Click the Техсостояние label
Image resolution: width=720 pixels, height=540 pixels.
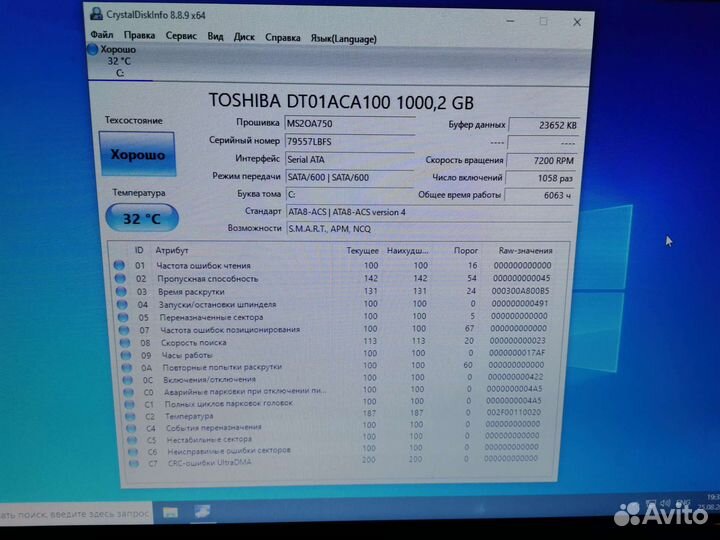coord(134,120)
